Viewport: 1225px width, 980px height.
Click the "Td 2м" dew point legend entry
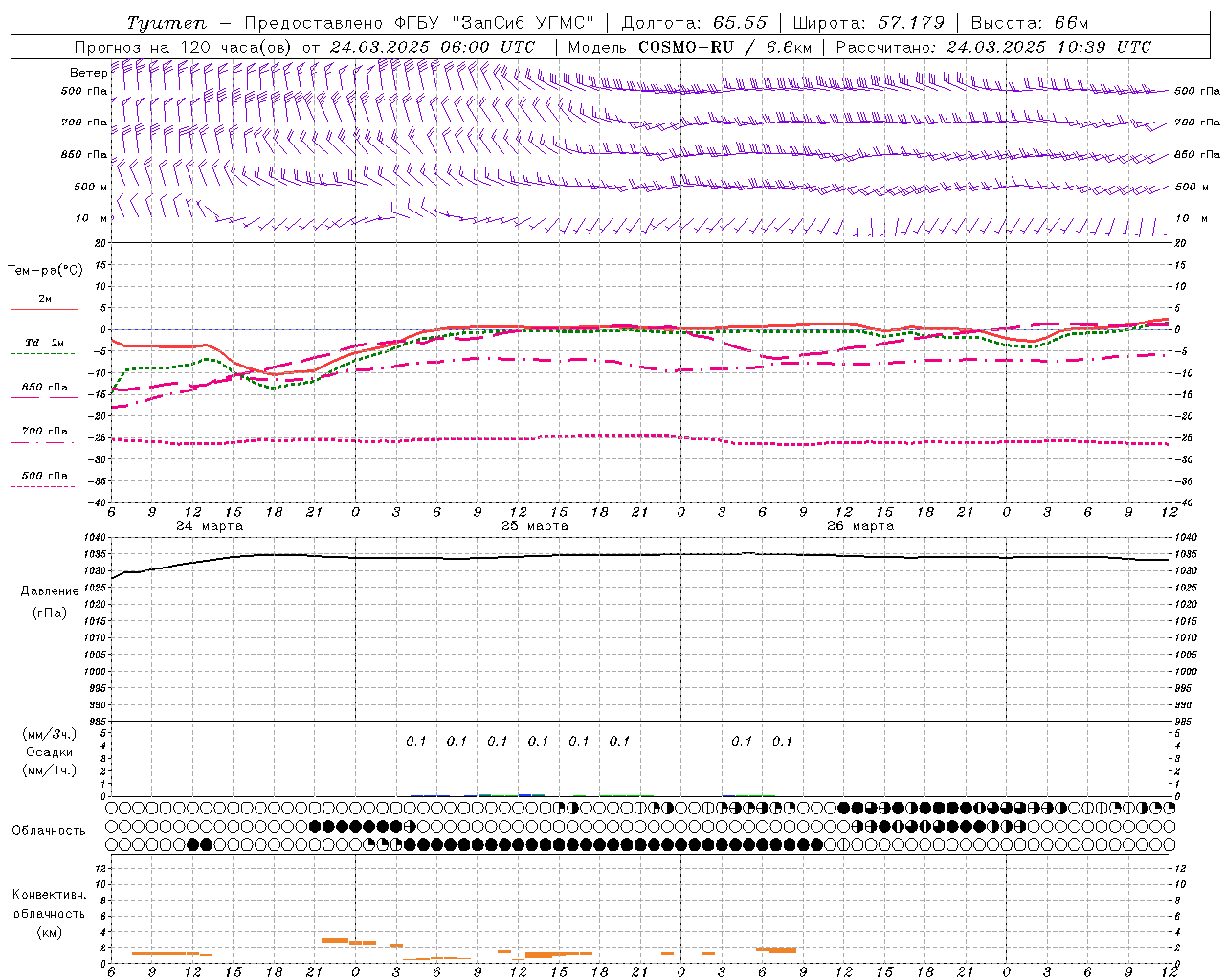tap(44, 346)
